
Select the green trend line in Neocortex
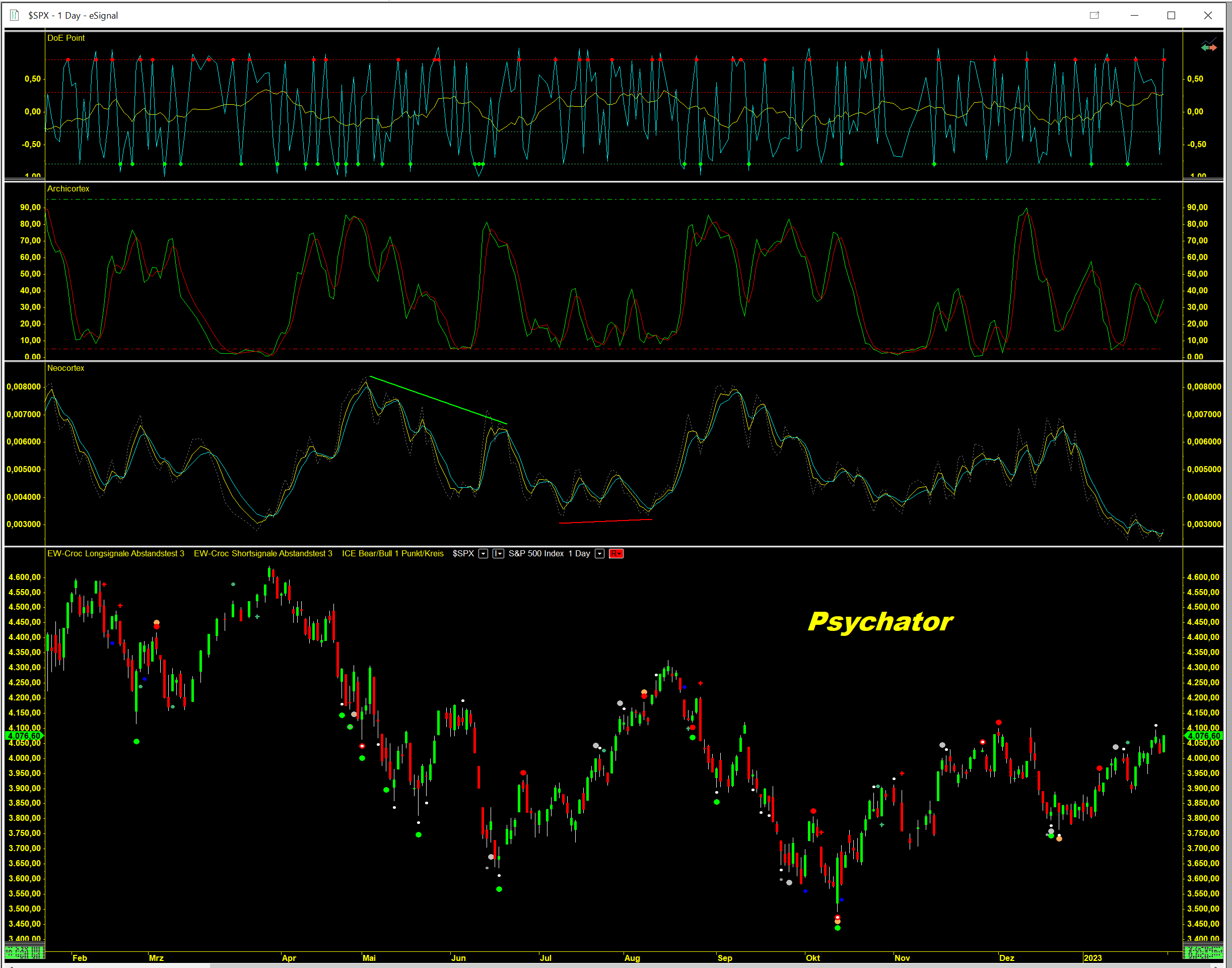click(438, 400)
